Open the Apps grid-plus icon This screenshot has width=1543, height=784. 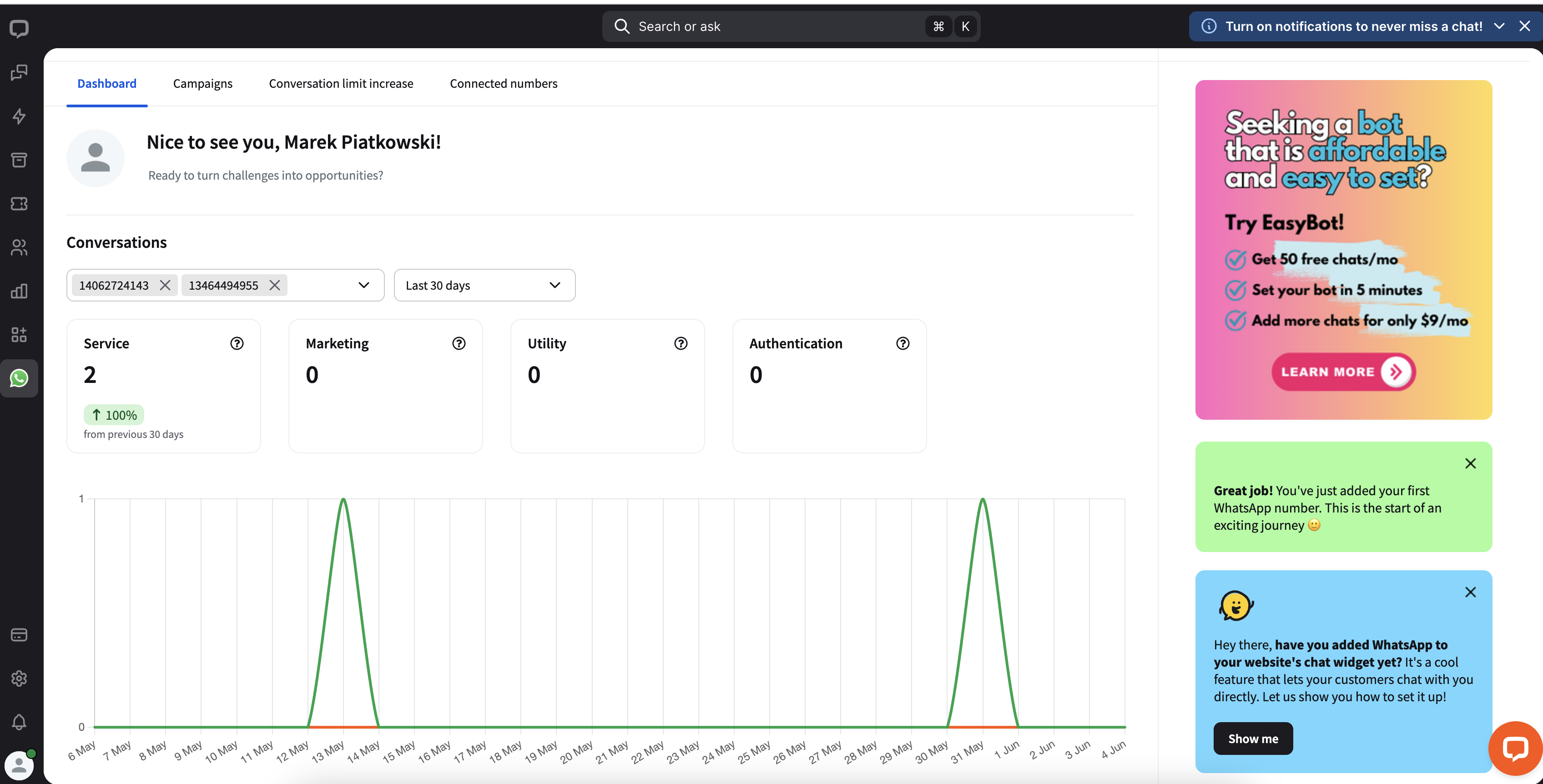[x=19, y=335]
